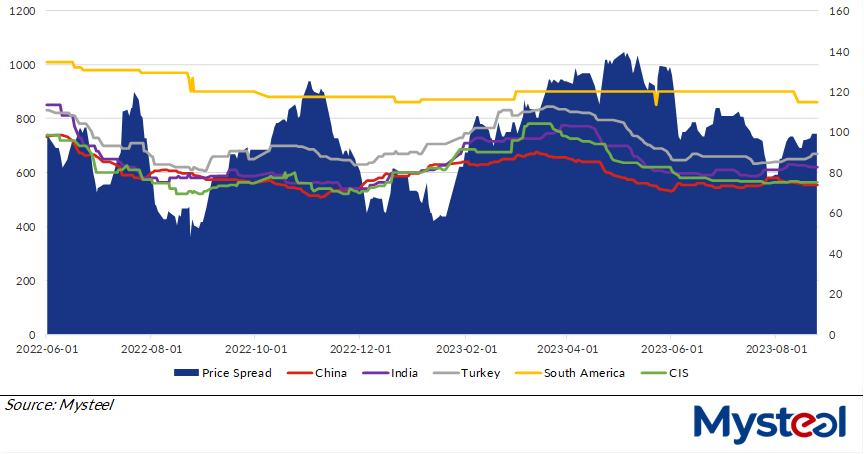Select the 2022-10-01 axis date
Viewport: 864px width, 454px height.
pyautogui.click(x=255, y=350)
